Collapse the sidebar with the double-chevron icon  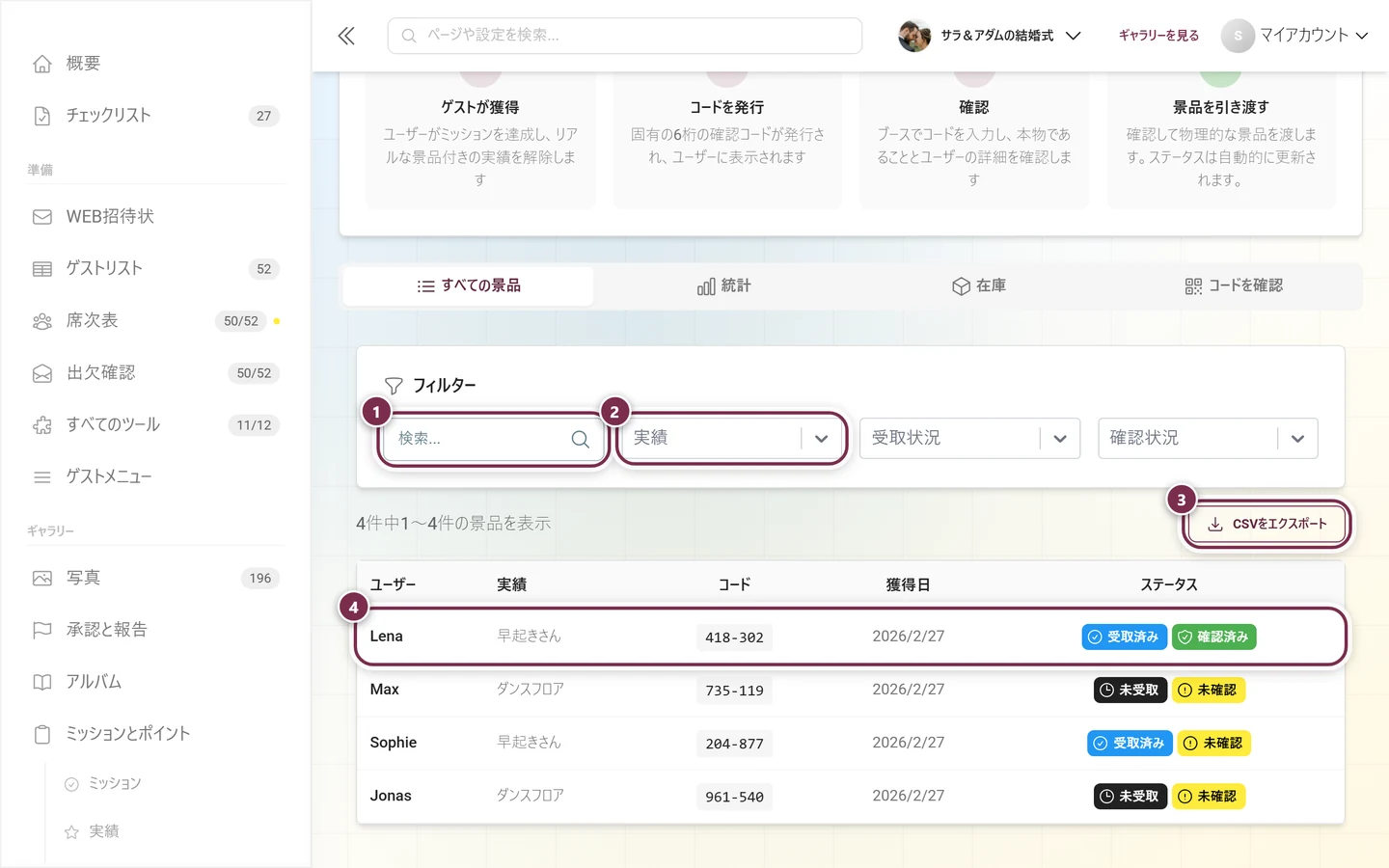click(x=346, y=36)
